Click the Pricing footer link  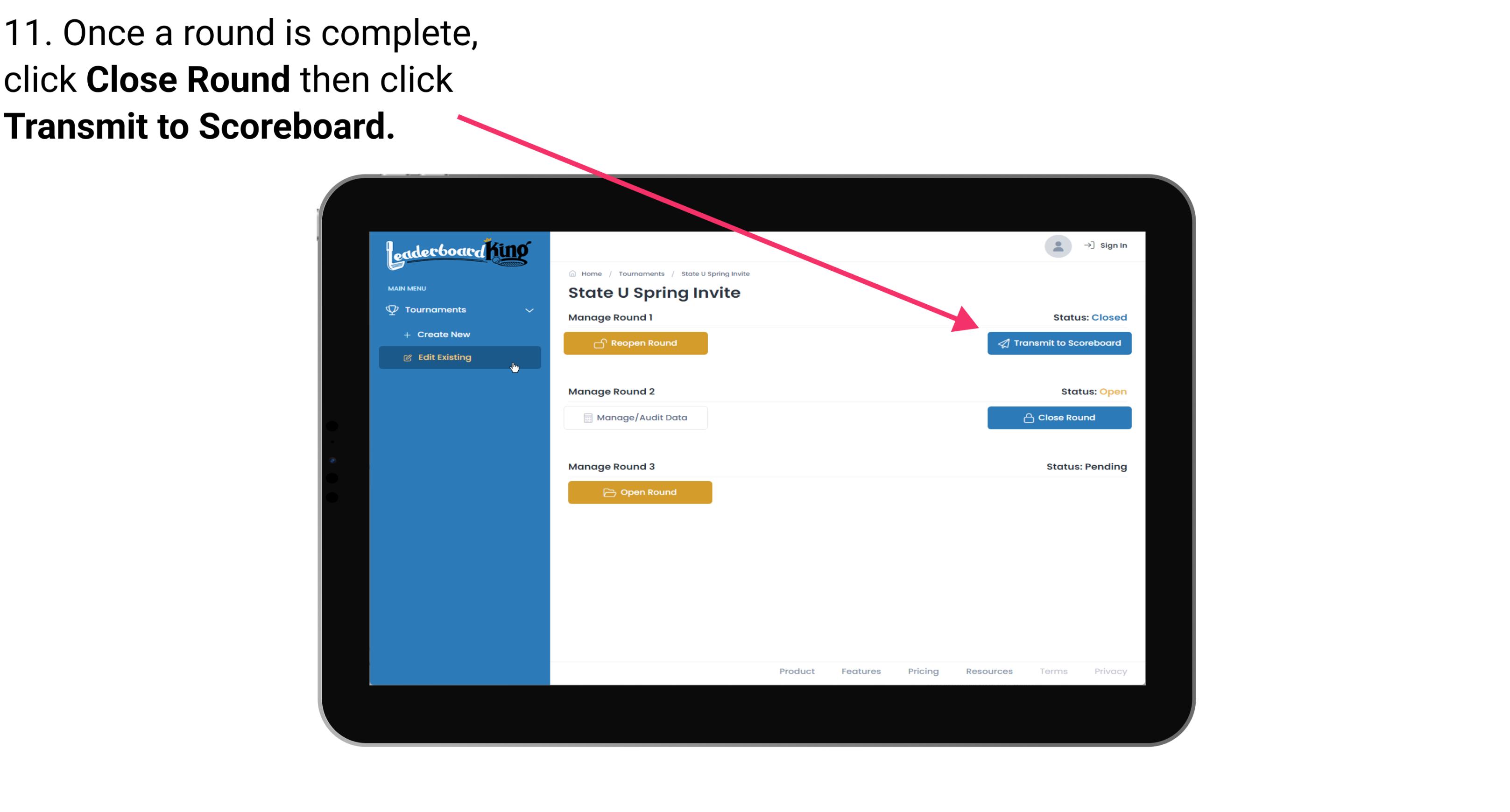(922, 671)
